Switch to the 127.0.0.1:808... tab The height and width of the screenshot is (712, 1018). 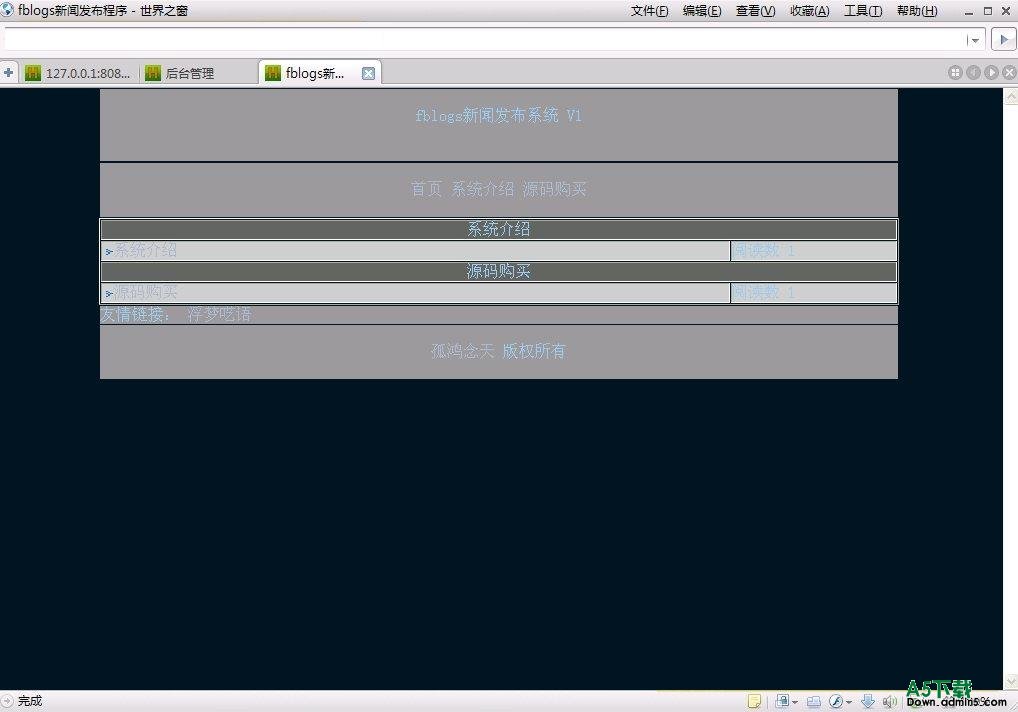(77, 73)
